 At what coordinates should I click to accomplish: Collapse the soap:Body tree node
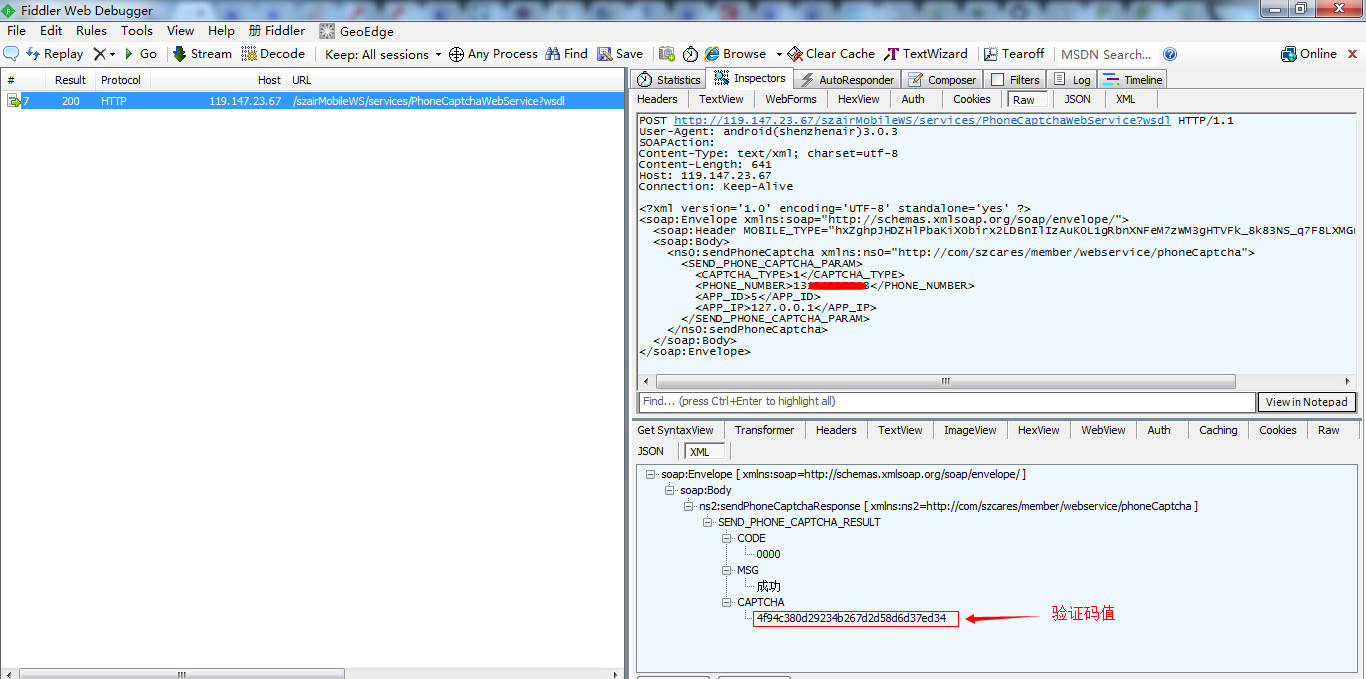click(670, 490)
